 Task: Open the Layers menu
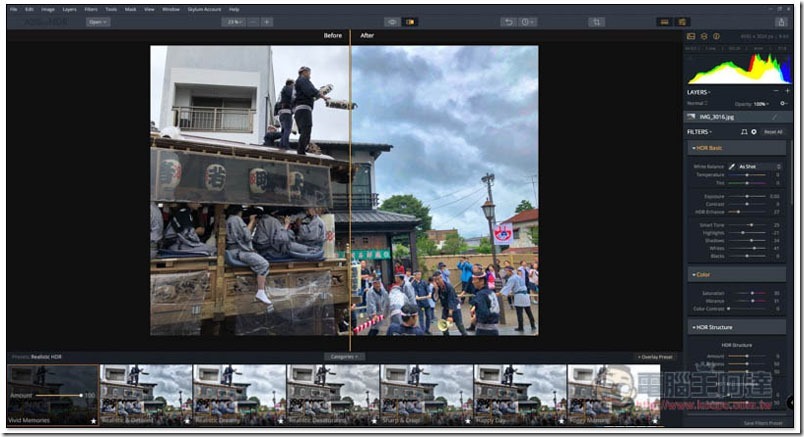(x=69, y=9)
